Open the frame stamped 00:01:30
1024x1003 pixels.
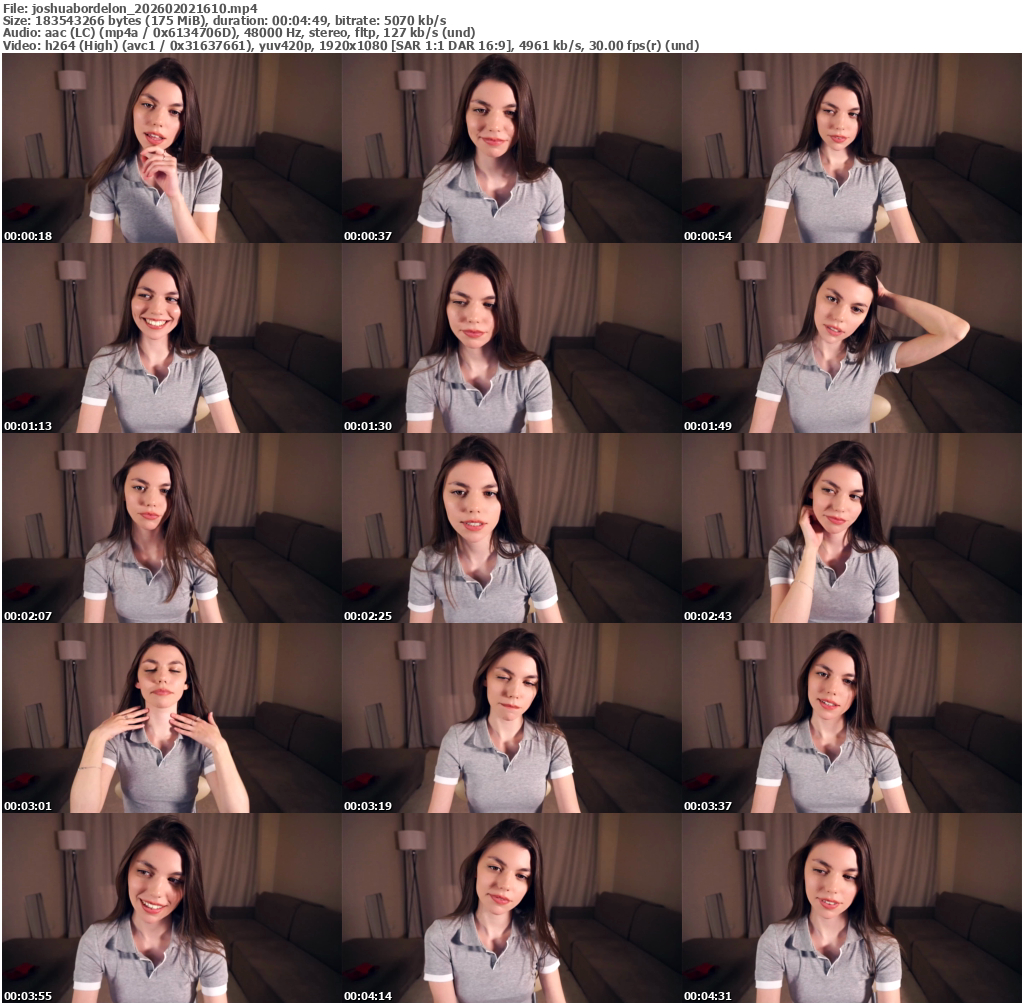click(512, 338)
